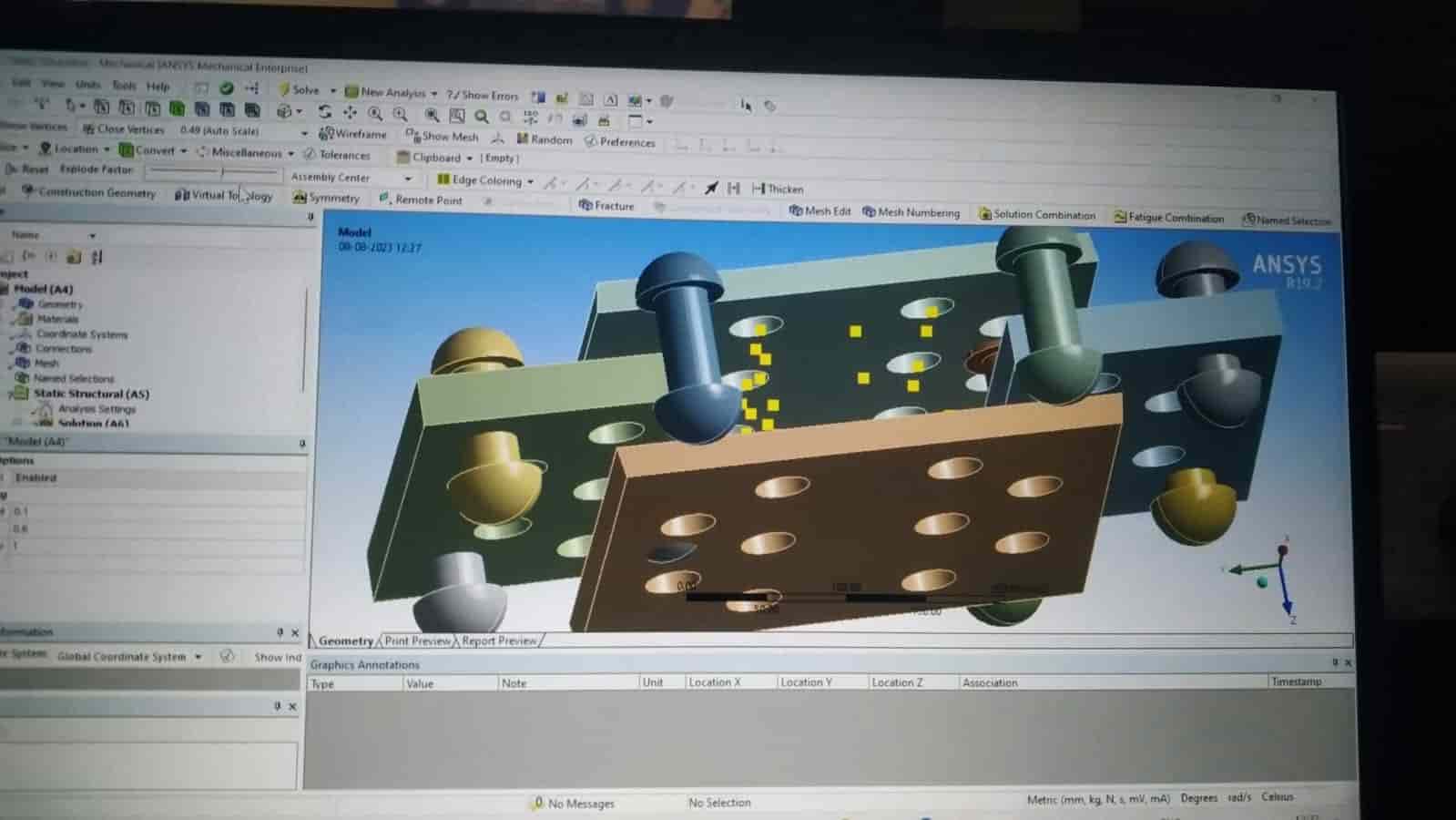
Task: Open the Symmetry tool
Action: click(326, 198)
